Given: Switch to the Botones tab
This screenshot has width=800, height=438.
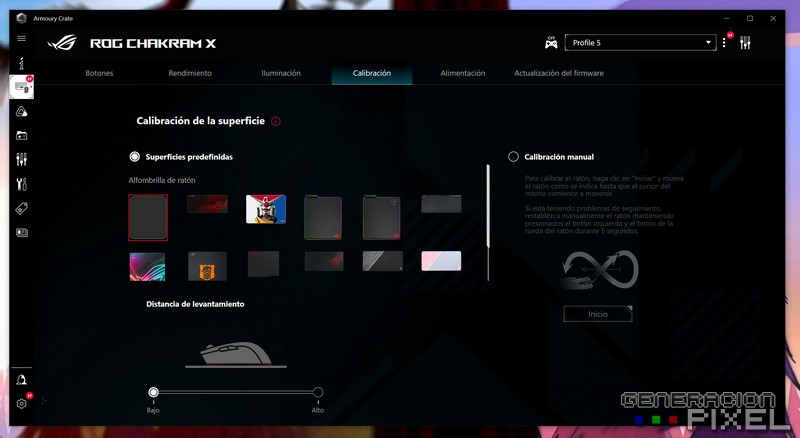Looking at the screenshot, I should 99,73.
